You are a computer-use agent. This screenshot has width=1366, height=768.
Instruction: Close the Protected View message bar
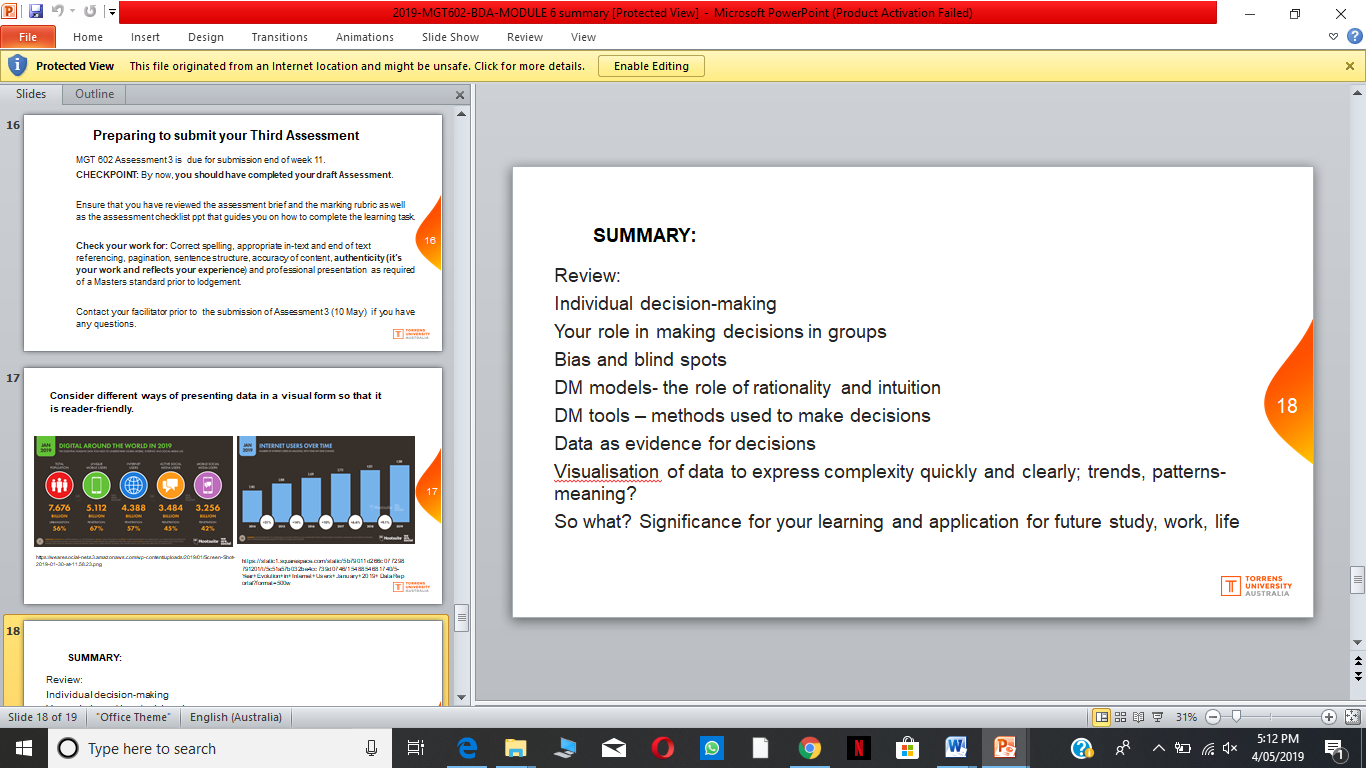point(1350,66)
